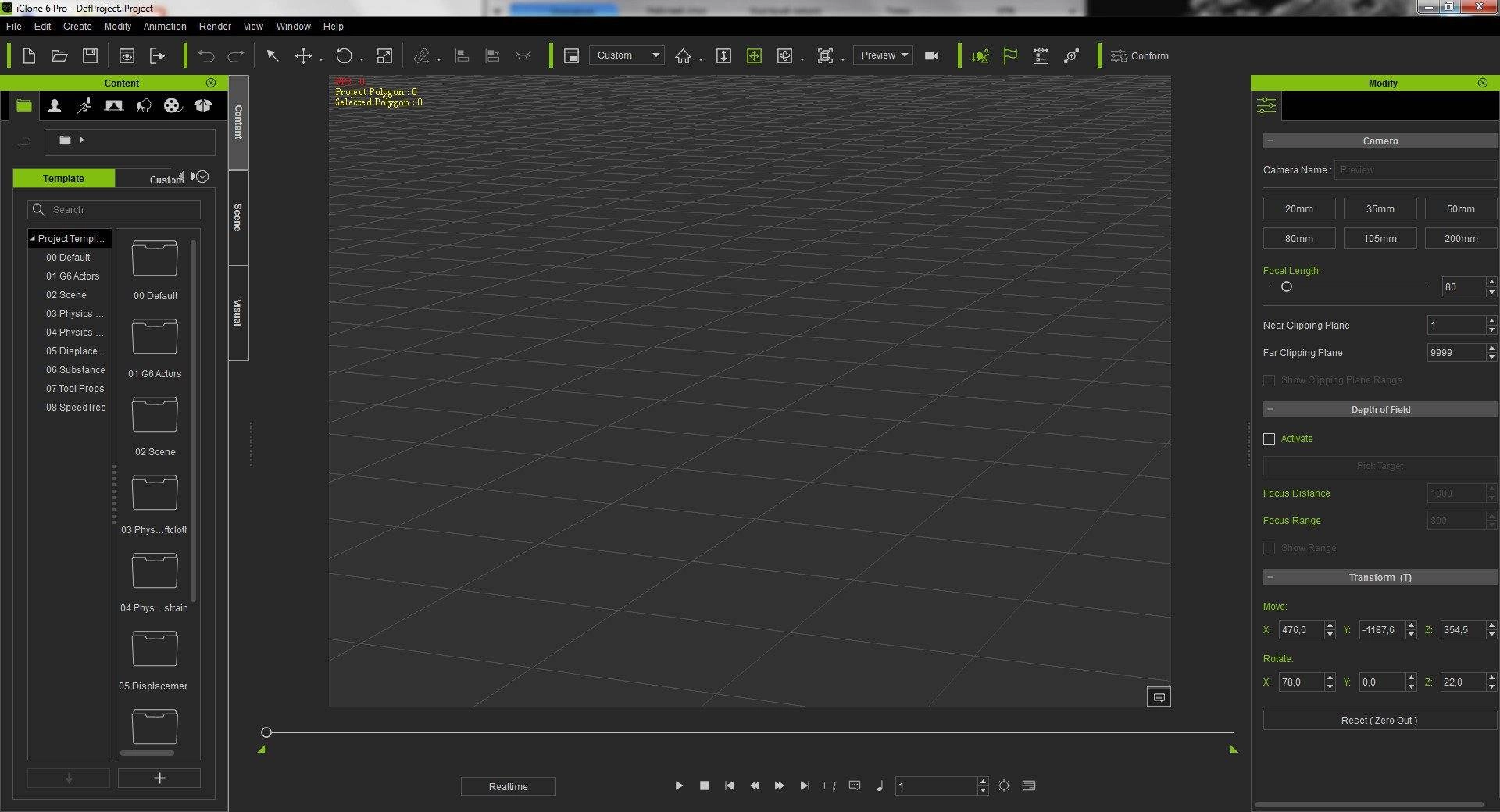Click the Stop button on the playbar
The image size is (1500, 812).
tap(705, 785)
